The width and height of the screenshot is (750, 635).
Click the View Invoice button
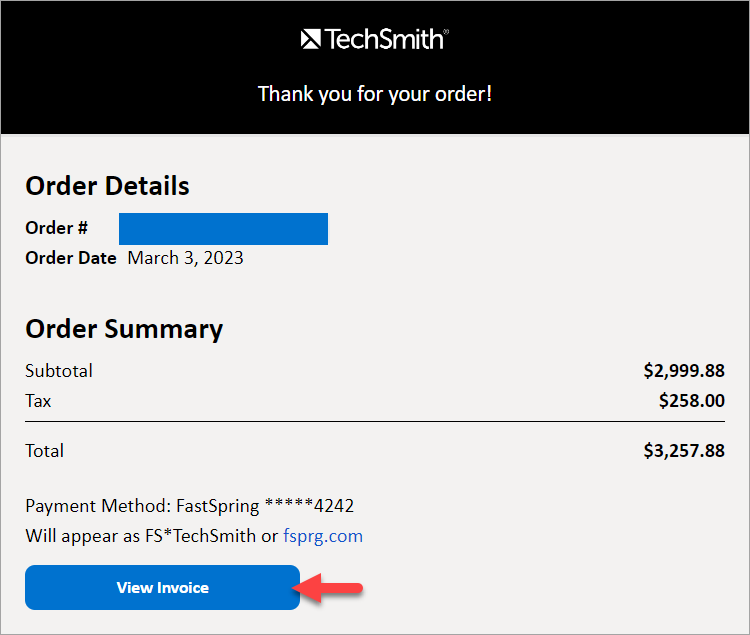tap(162, 588)
